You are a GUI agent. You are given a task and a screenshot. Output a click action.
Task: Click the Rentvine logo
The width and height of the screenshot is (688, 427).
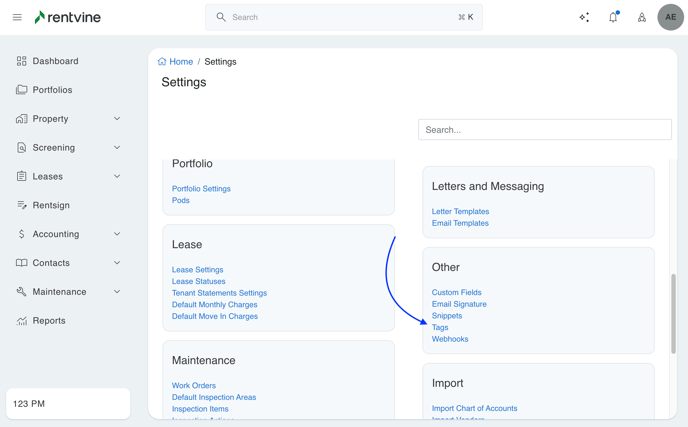coord(68,17)
